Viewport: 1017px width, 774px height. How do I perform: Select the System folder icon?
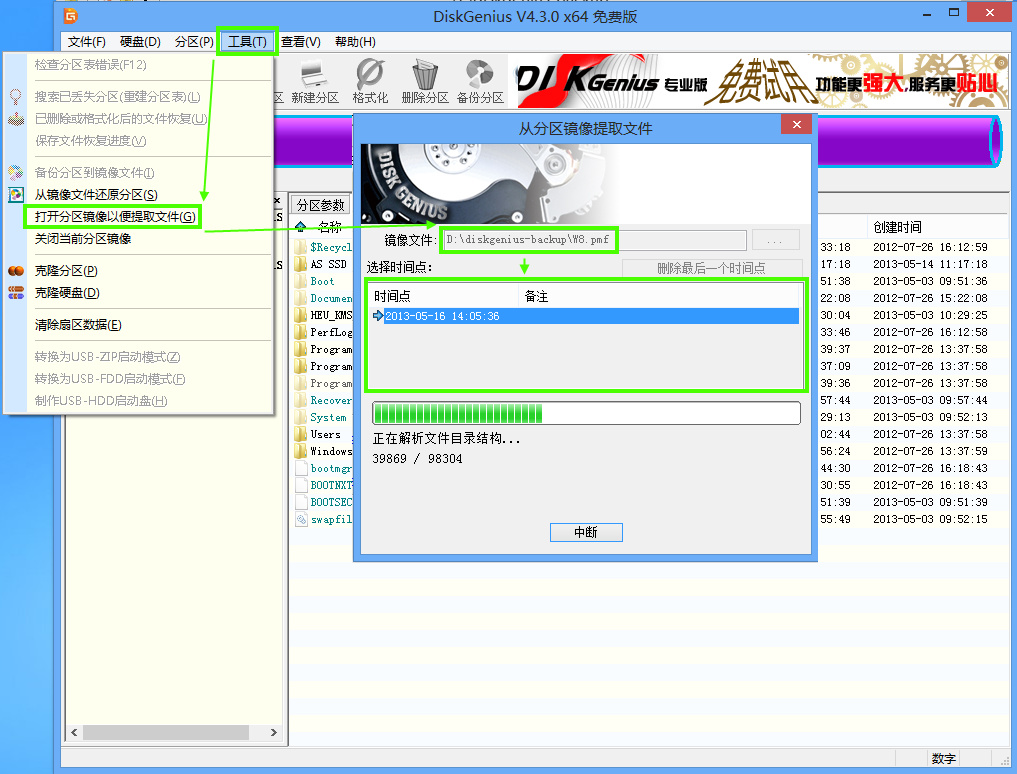tap(300, 417)
